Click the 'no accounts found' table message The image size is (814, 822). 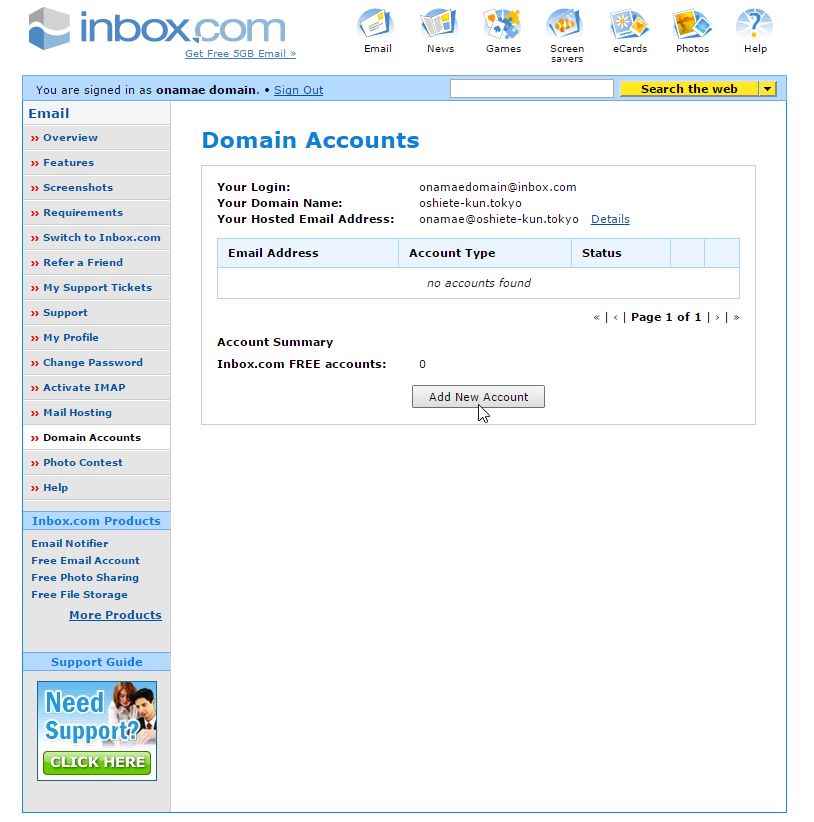point(478,283)
